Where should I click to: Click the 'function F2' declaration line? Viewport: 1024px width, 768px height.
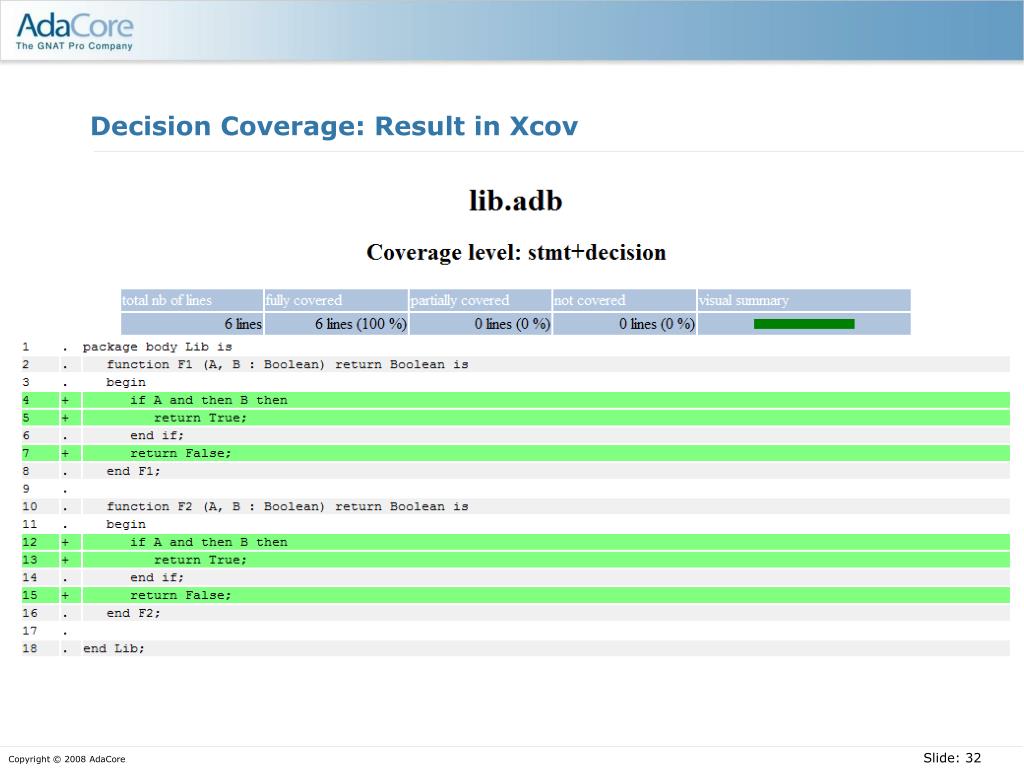click(287, 506)
